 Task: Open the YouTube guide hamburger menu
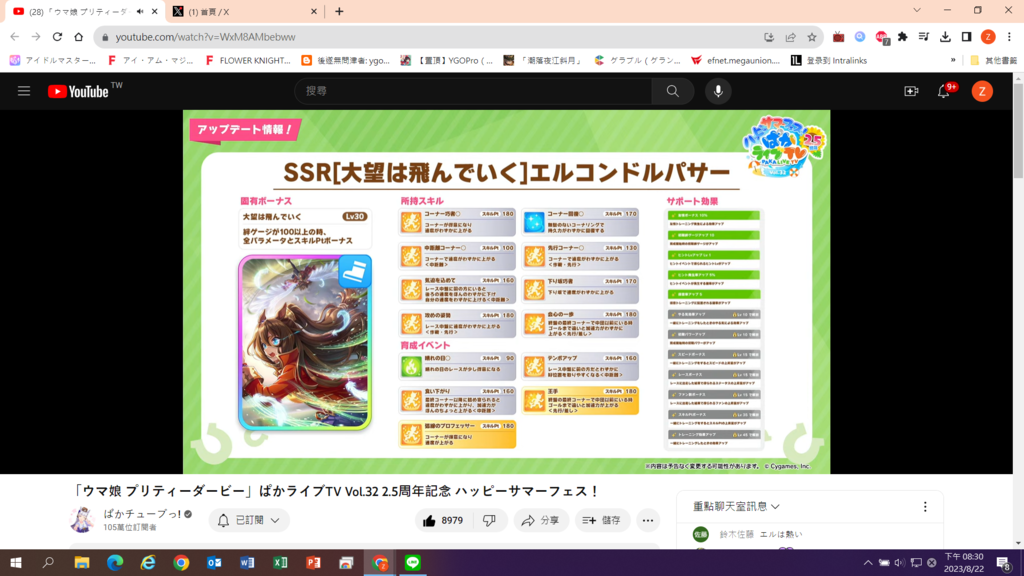point(24,91)
